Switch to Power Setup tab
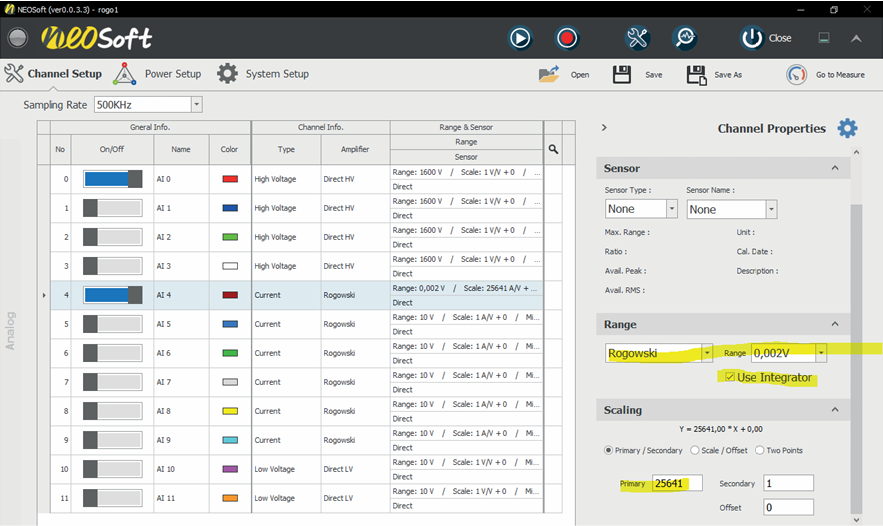883x526 pixels. point(172,74)
